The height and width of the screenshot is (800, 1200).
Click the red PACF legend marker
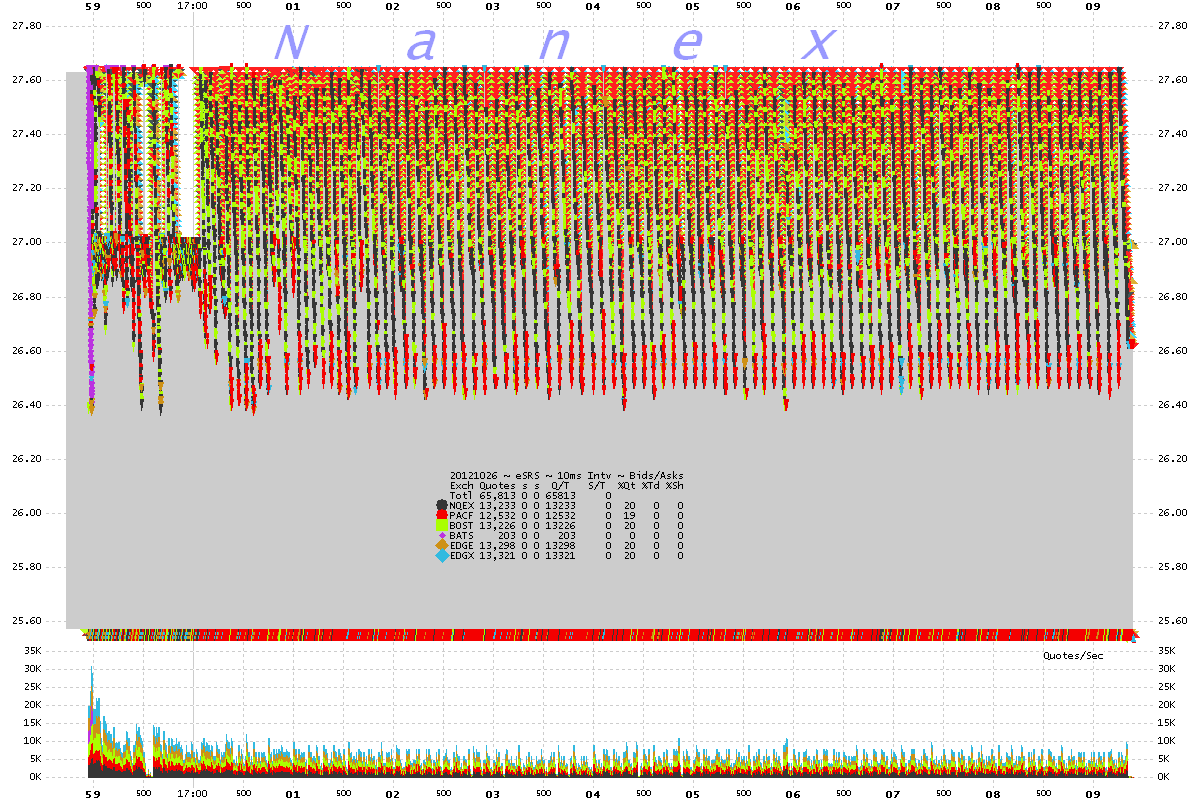[442, 516]
